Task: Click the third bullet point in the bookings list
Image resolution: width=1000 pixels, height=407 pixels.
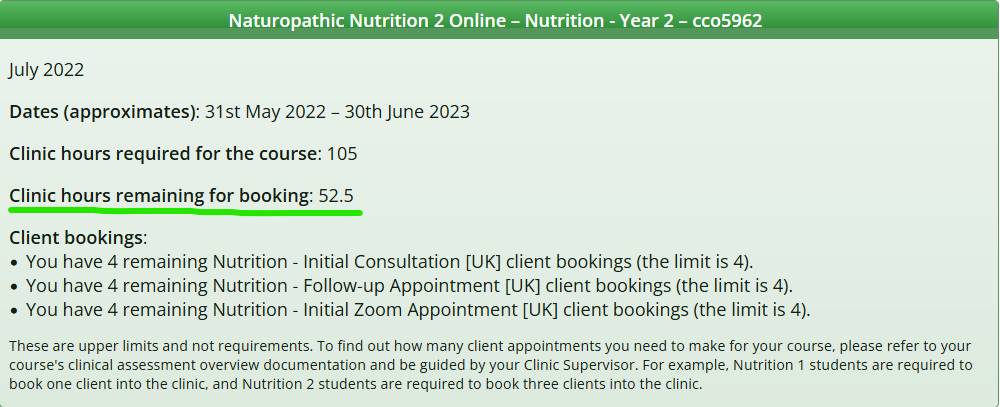Action: coord(15,311)
